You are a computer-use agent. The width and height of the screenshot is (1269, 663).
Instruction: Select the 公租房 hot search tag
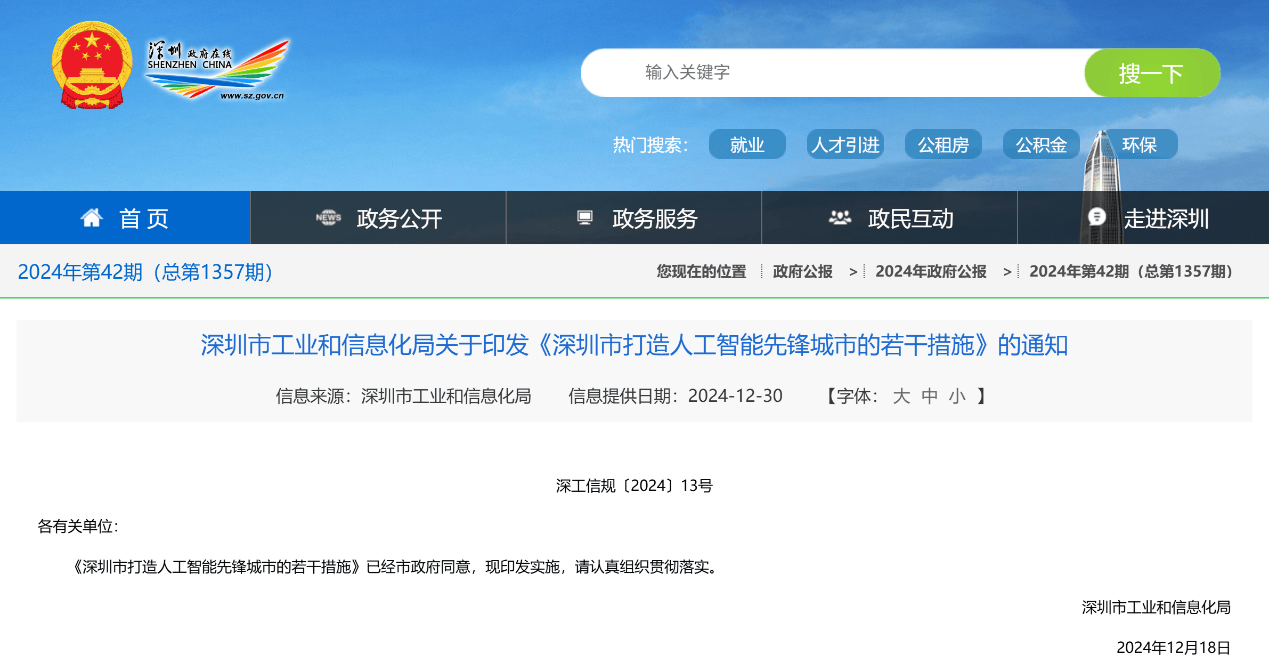943,145
